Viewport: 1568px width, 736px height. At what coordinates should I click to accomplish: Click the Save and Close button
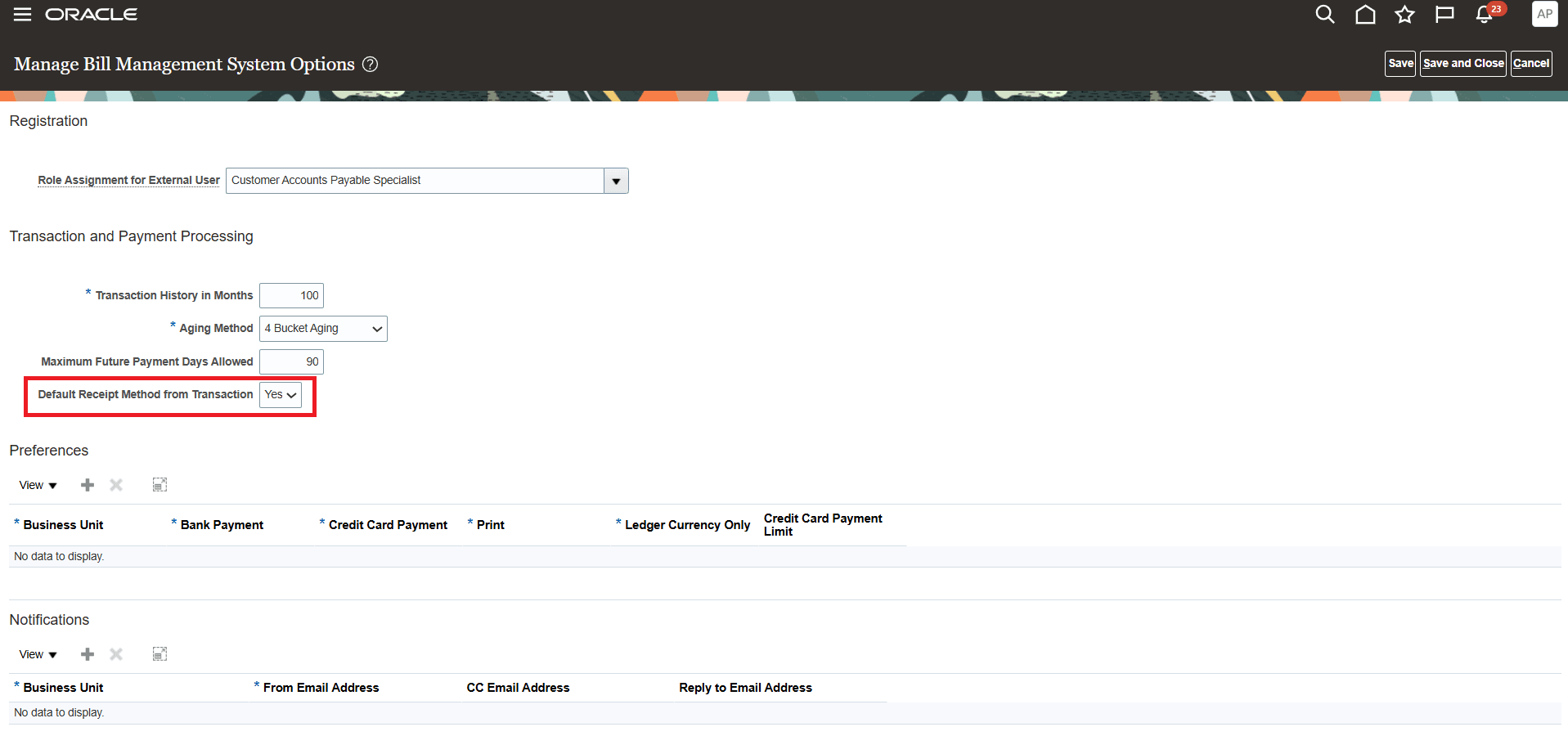click(x=1462, y=63)
